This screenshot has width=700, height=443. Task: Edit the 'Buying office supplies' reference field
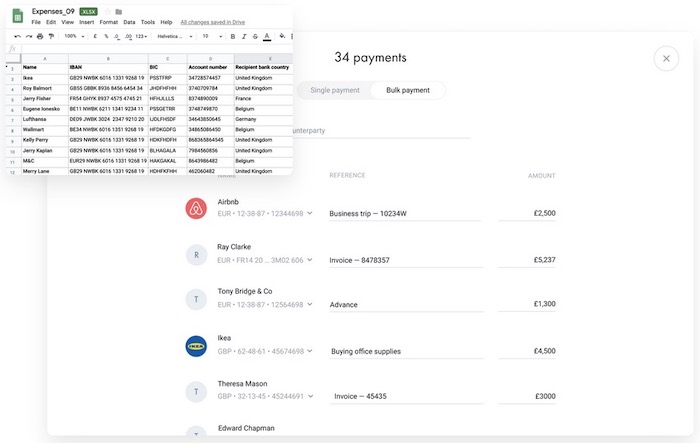(406, 351)
